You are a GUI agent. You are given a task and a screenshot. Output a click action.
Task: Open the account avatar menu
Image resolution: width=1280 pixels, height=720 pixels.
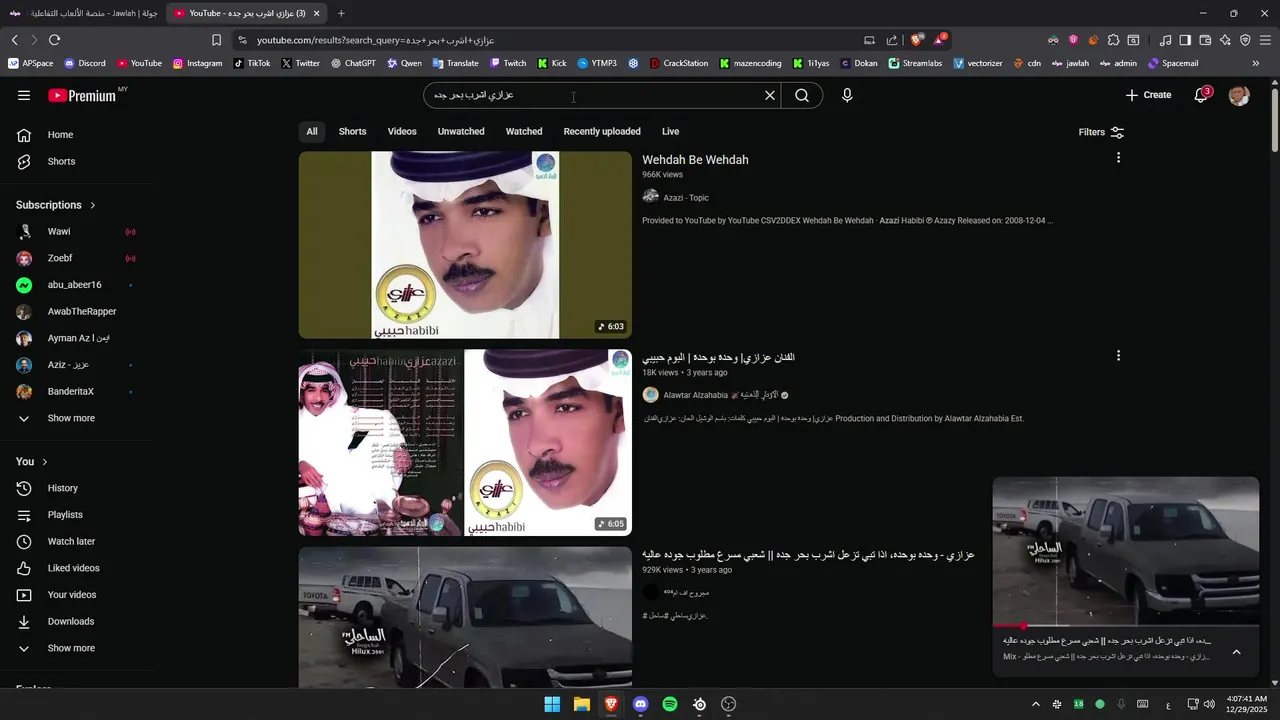[1239, 95]
